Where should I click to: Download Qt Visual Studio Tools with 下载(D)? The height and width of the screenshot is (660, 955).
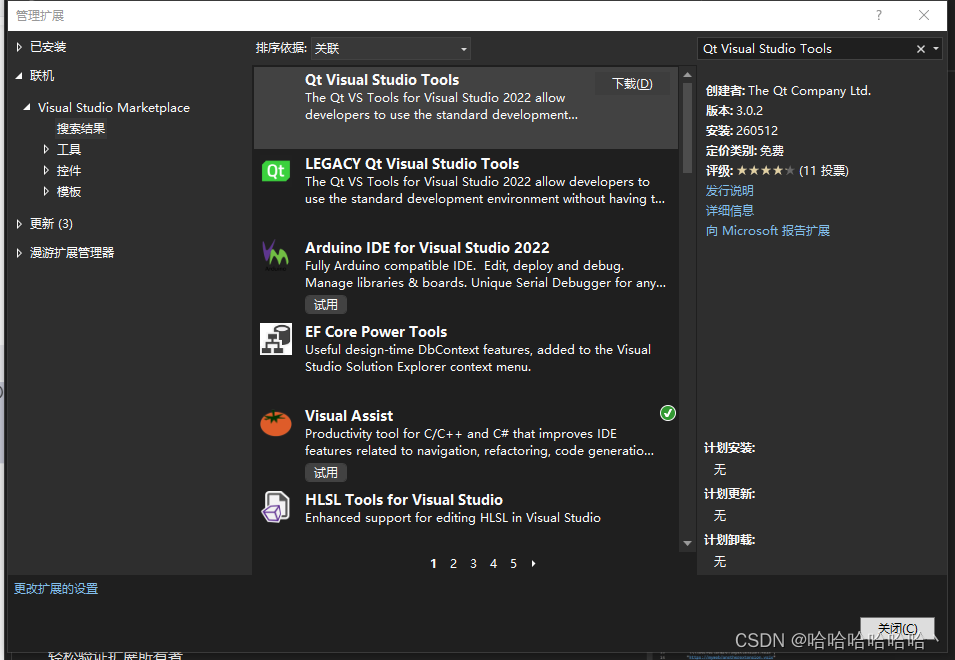pos(632,83)
